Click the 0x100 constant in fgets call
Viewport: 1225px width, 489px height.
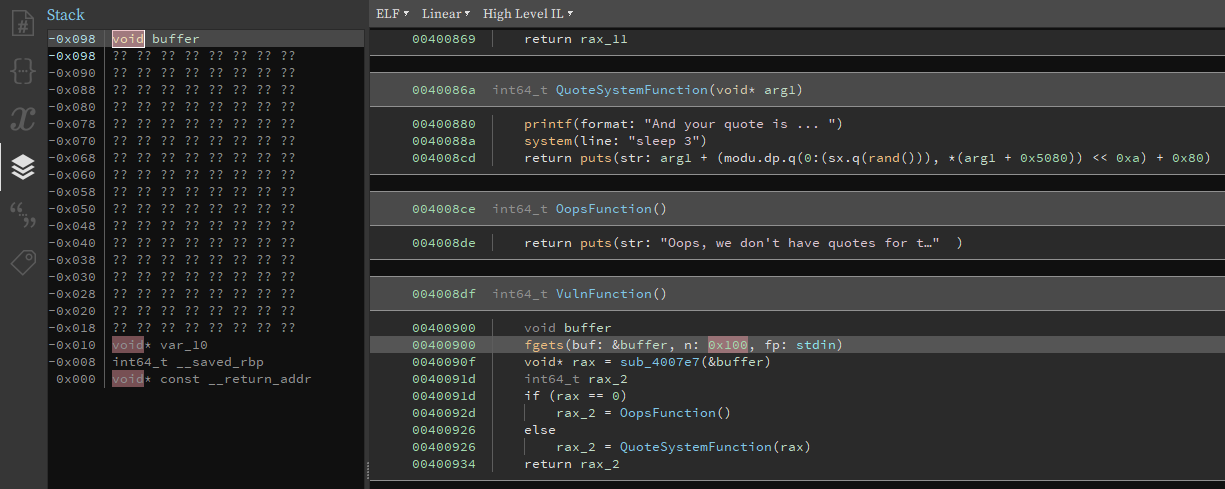pyautogui.click(x=727, y=345)
